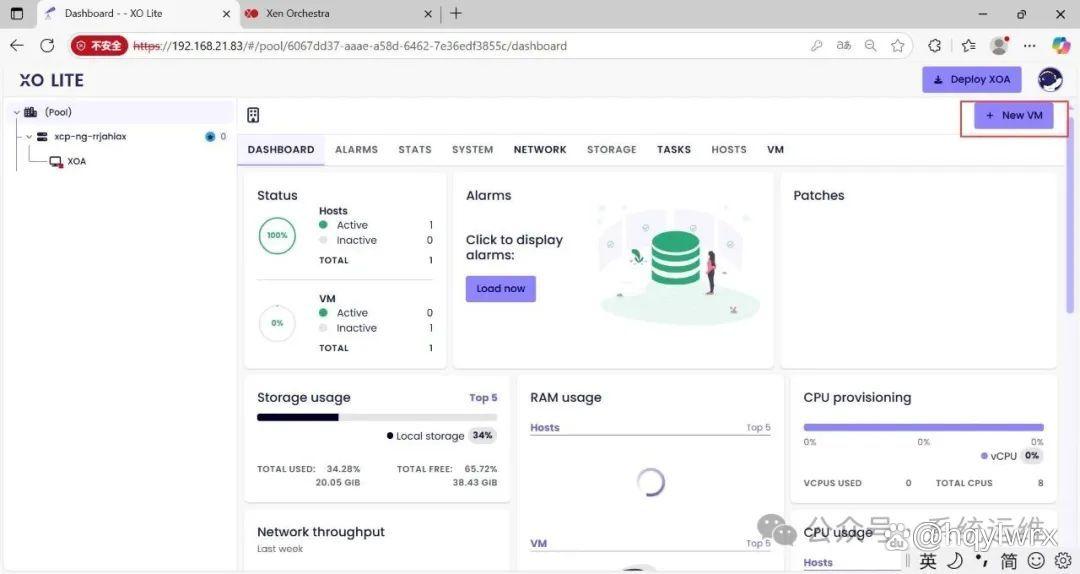Open the saved passwords key icon
The height and width of the screenshot is (574, 1080).
(816, 45)
